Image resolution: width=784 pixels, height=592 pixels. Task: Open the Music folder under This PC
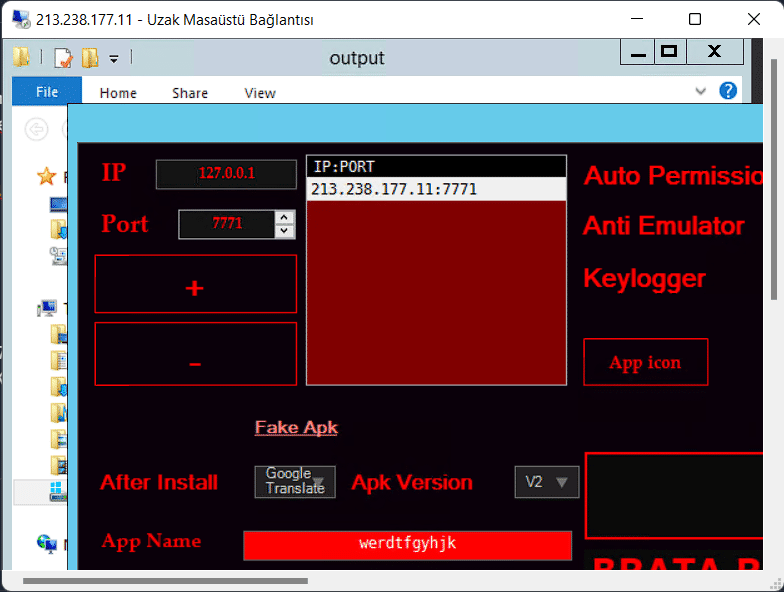(x=58, y=412)
